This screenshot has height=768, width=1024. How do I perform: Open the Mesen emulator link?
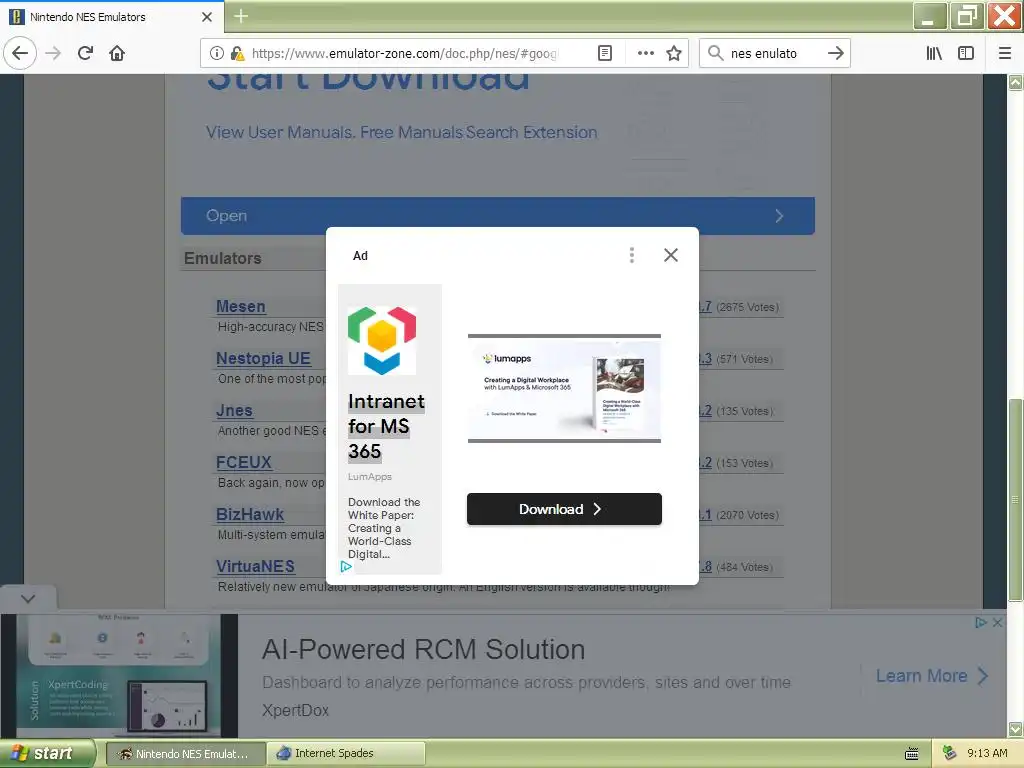240,306
